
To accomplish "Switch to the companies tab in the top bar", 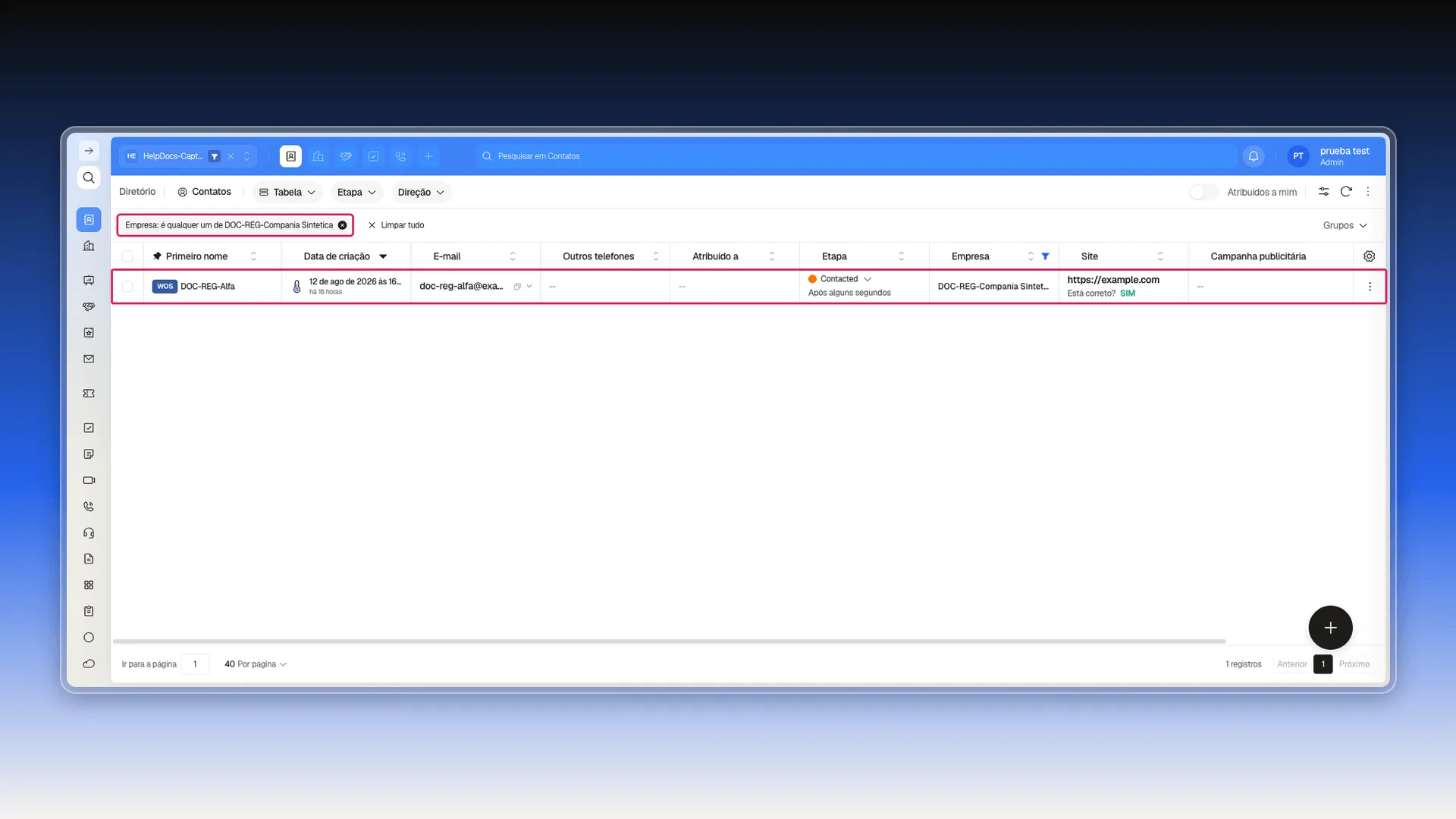I will pos(318,156).
